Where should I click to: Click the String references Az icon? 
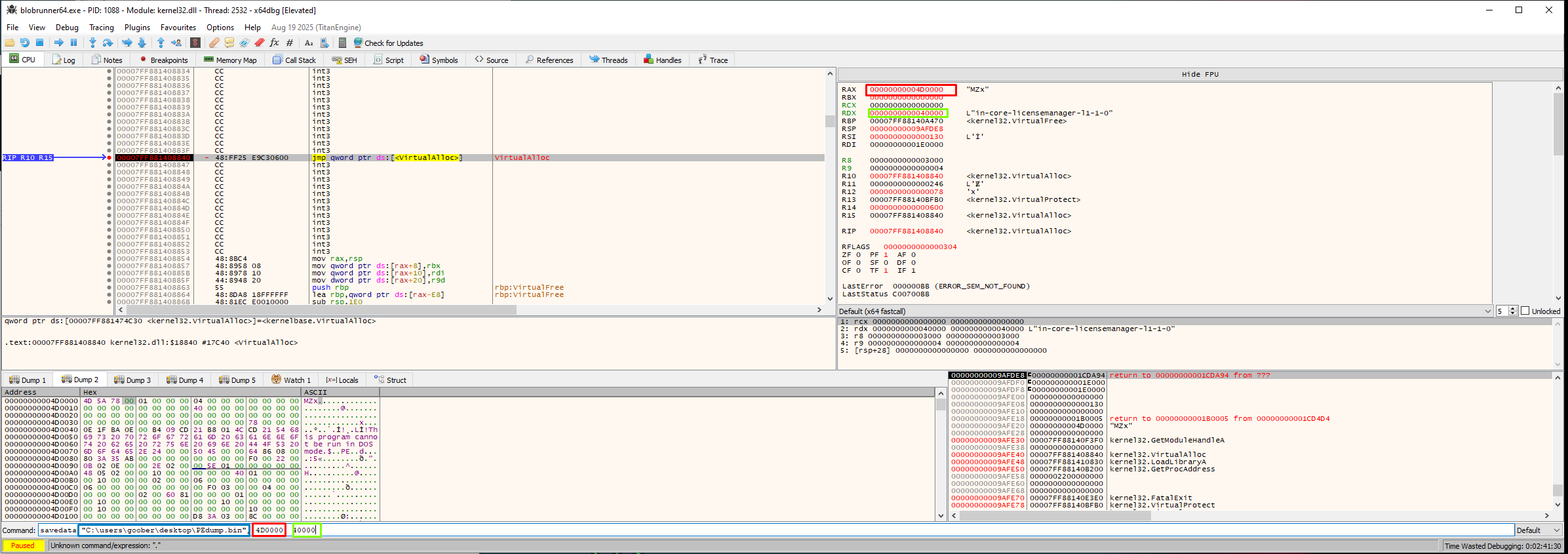click(x=309, y=43)
